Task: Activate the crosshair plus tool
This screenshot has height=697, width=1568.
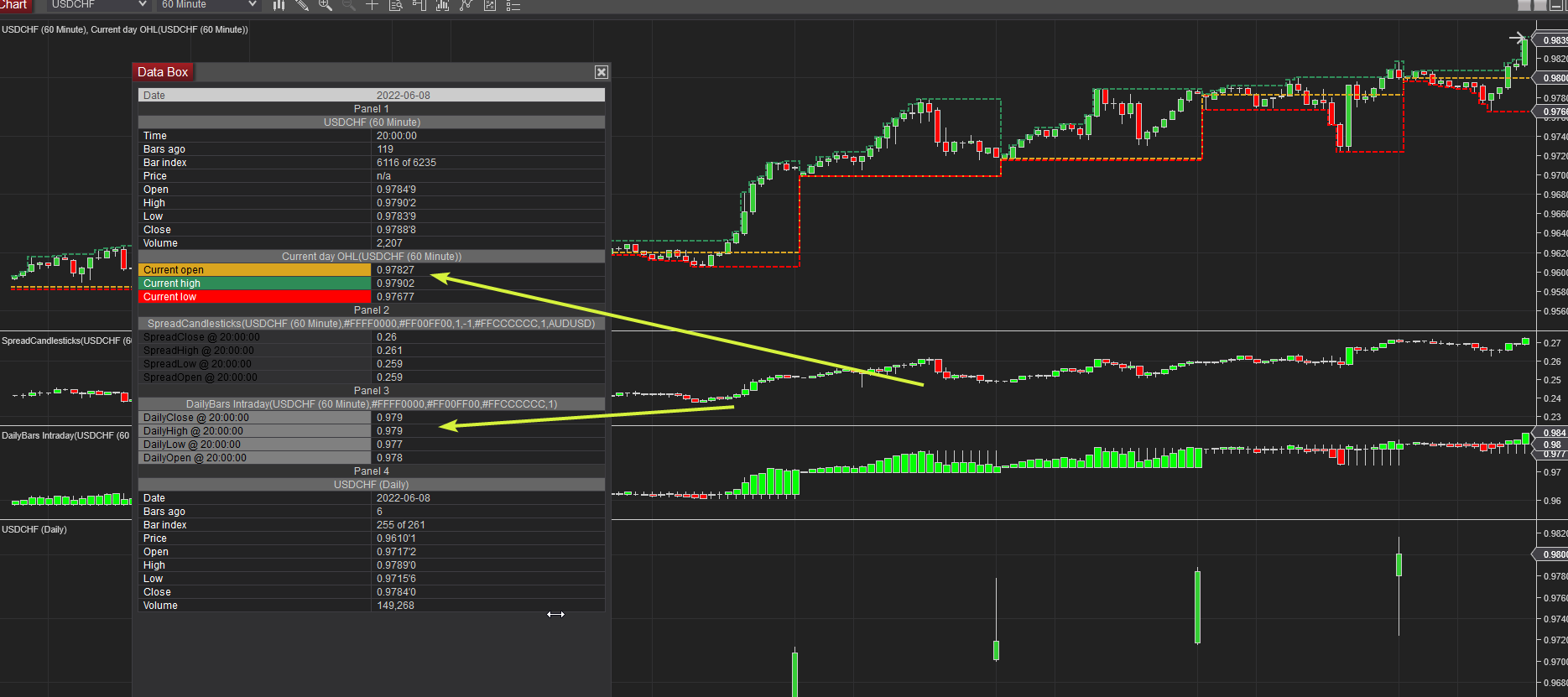Action: pyautogui.click(x=372, y=5)
